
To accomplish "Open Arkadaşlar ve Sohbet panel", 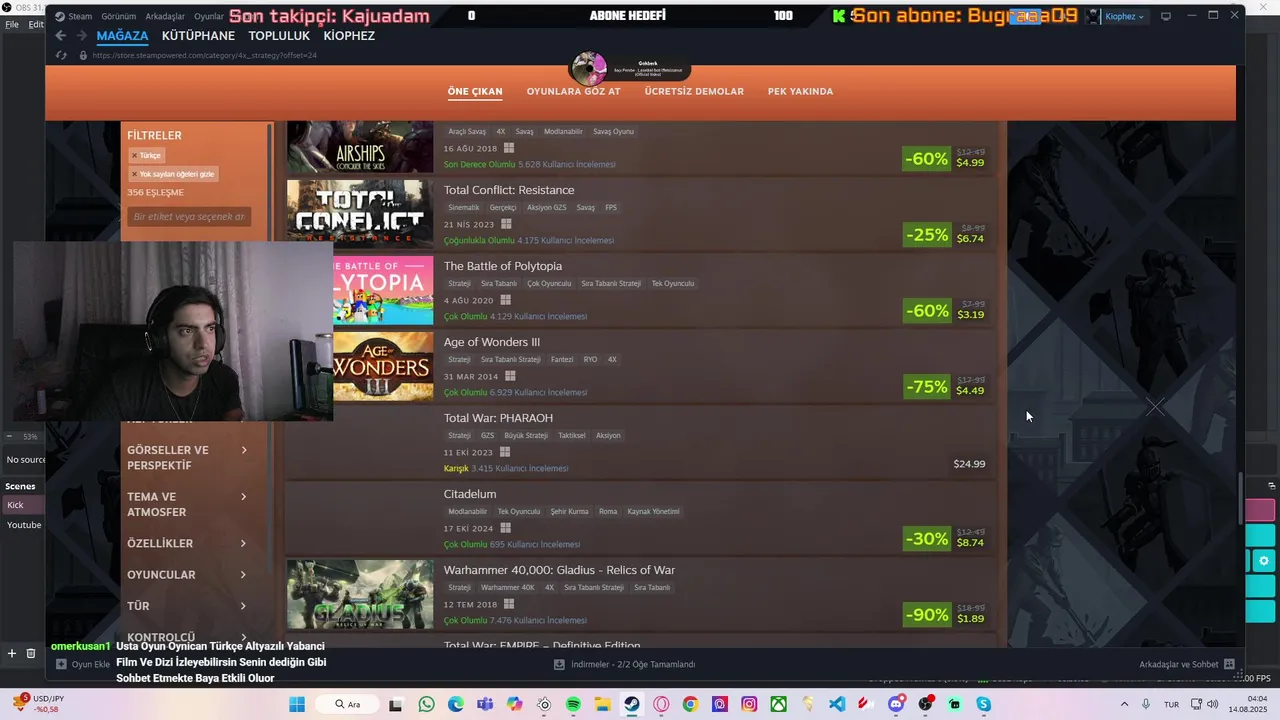I will point(1186,664).
